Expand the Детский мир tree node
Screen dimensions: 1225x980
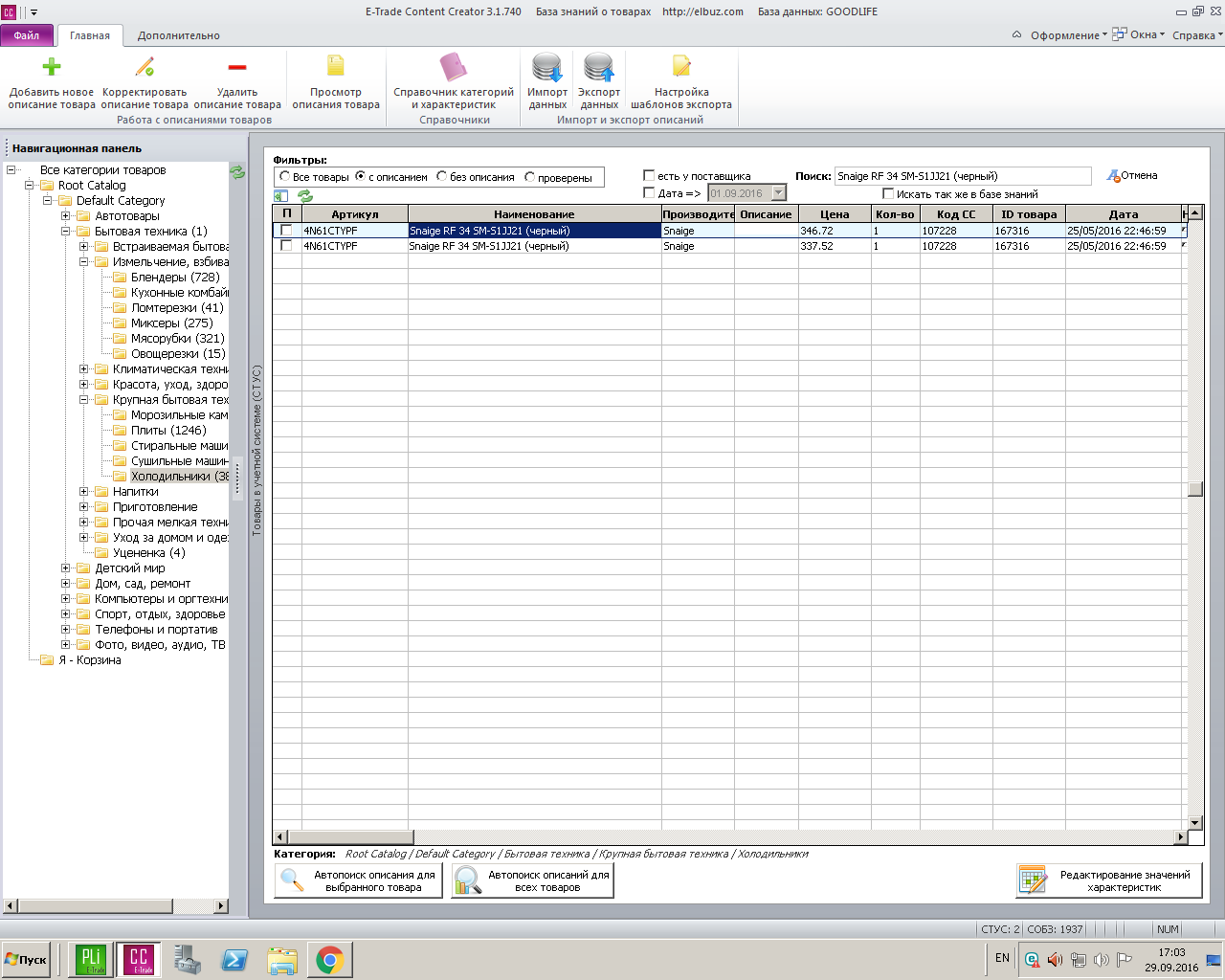(x=66, y=568)
